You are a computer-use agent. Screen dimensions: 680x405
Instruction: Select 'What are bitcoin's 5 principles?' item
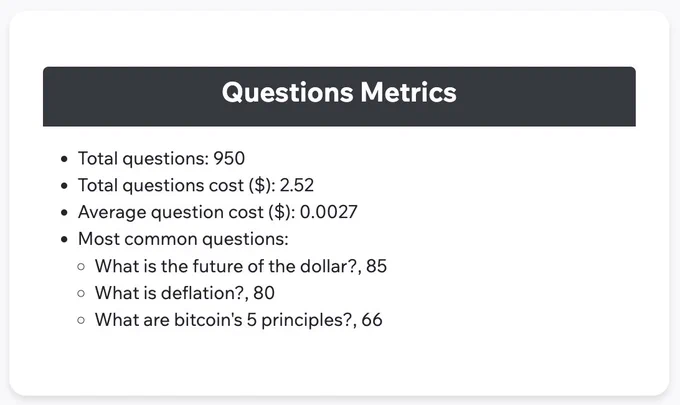click(239, 320)
